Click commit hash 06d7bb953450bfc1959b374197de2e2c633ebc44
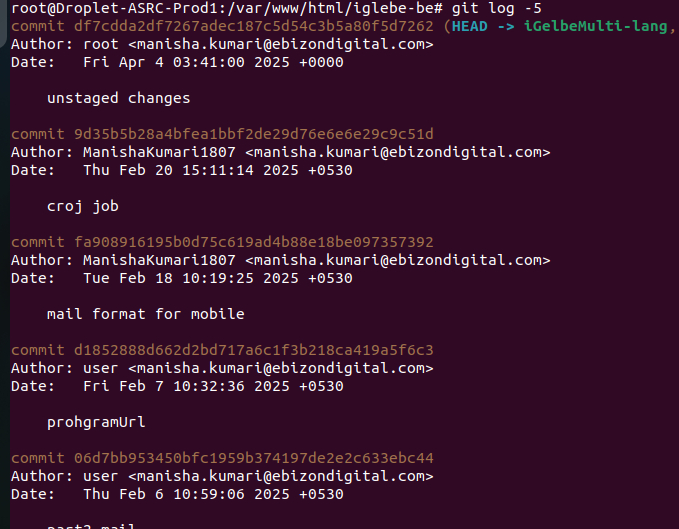Screen dimensions: 679x529 tap(254, 458)
